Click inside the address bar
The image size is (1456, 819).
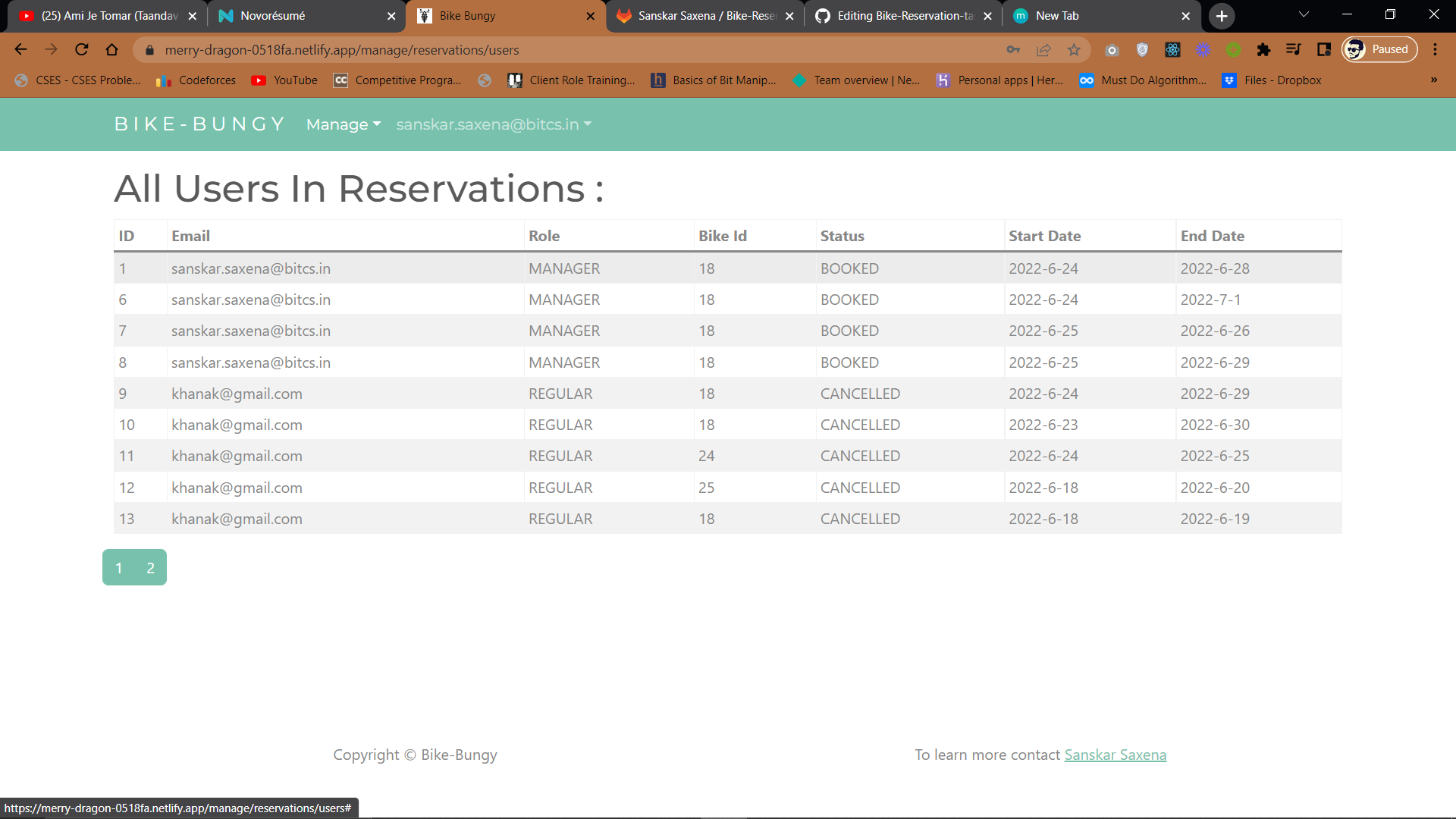(x=531, y=50)
